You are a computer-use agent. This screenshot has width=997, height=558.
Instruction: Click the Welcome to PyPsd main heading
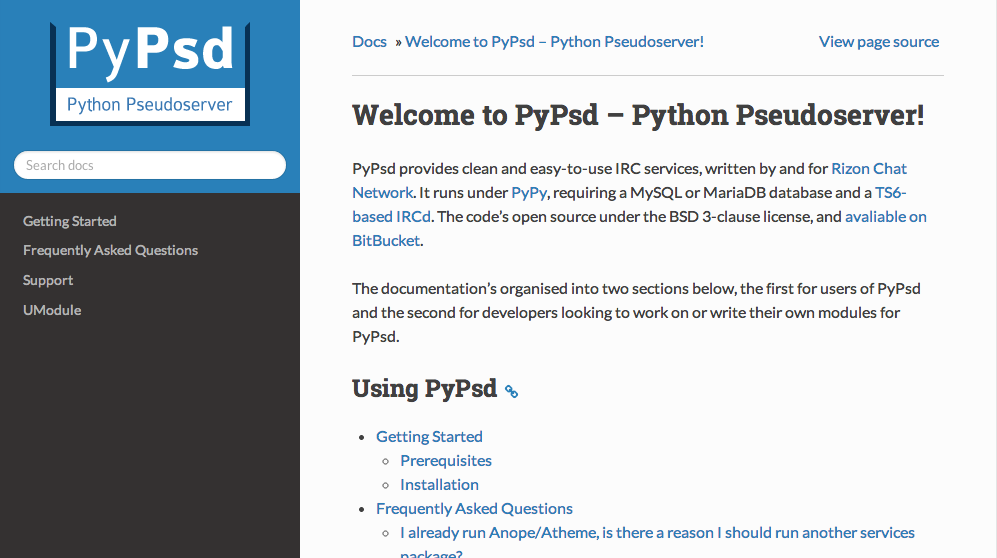tap(638, 115)
